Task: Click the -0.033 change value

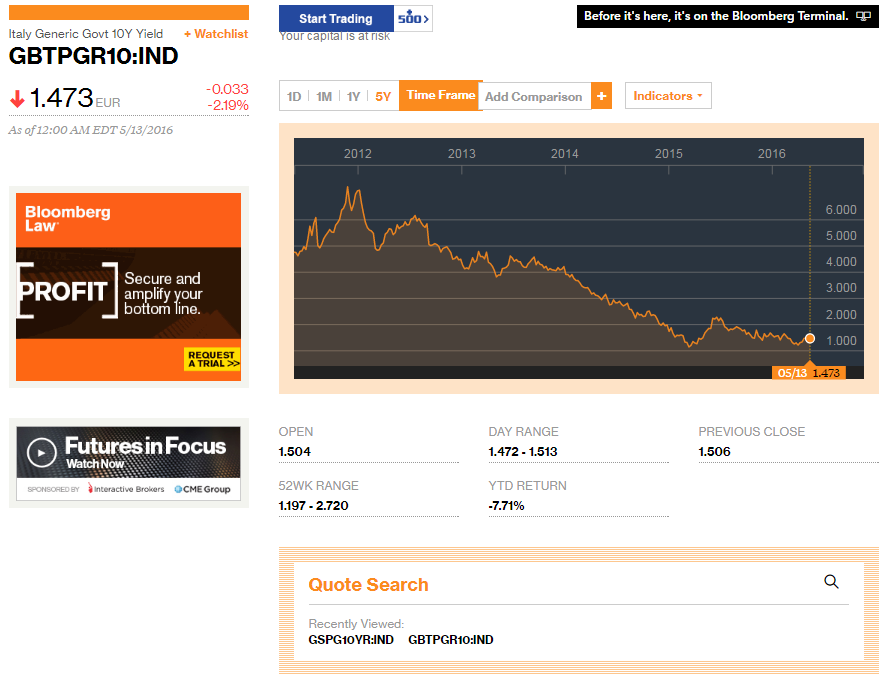Action: click(227, 89)
